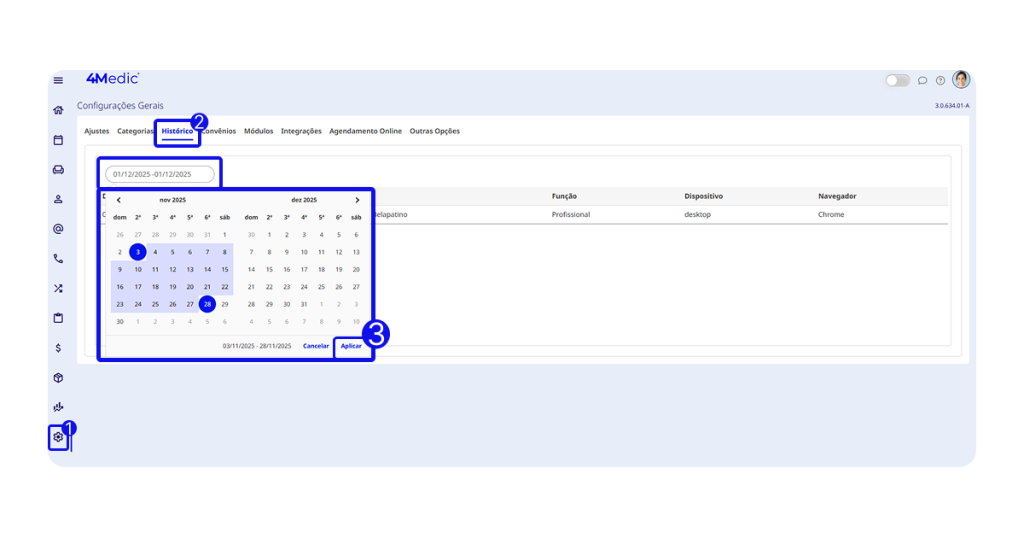Viewport: 1024px width, 538px height.
Task: Open the Agendamento Online tab
Action: click(x=365, y=131)
